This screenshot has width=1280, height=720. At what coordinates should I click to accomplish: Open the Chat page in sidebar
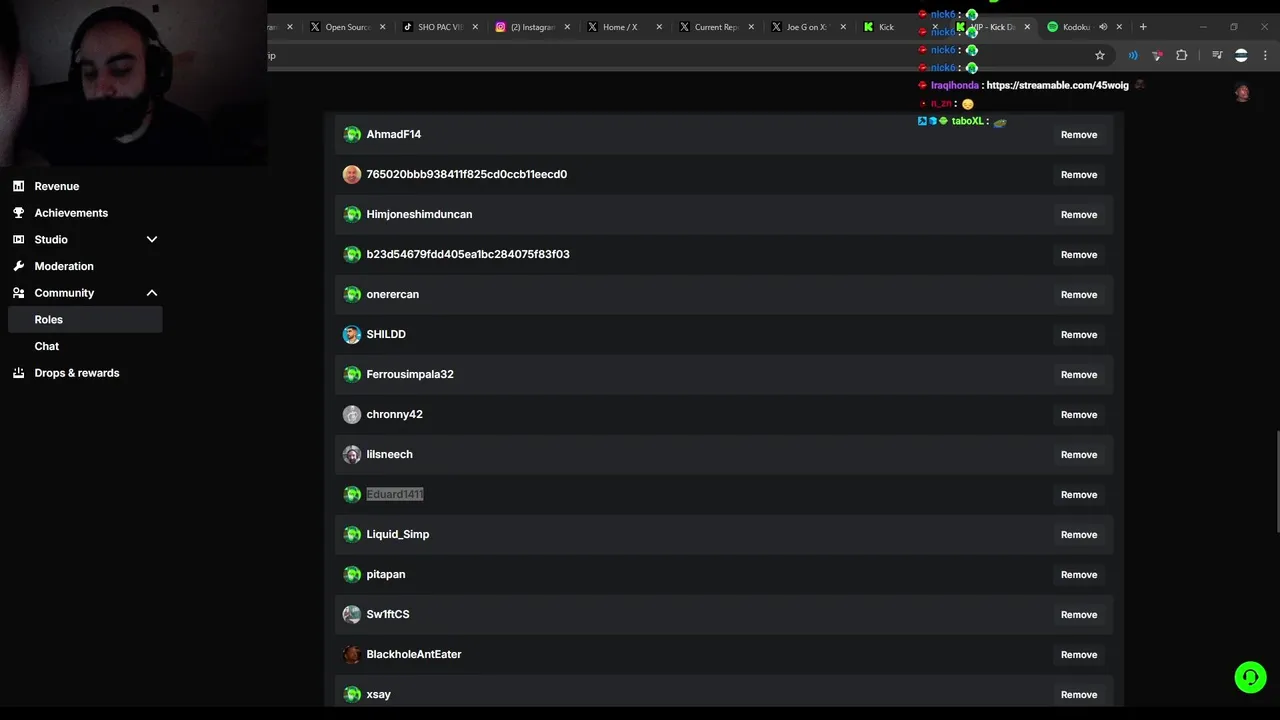pyautogui.click(x=47, y=346)
